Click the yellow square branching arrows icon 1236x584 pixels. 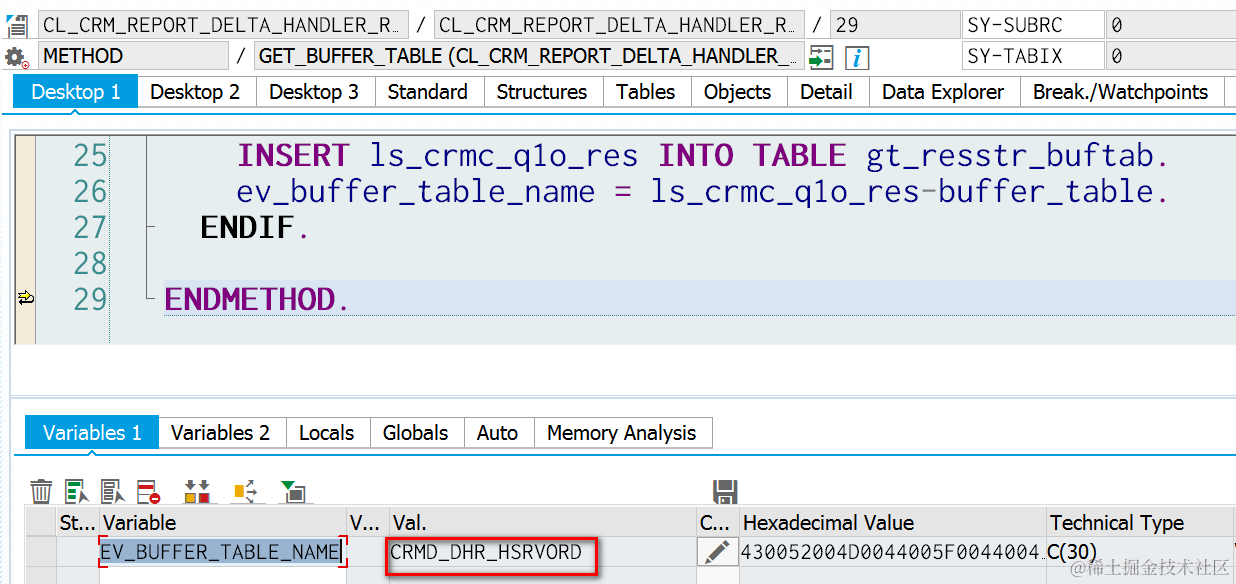[245, 491]
